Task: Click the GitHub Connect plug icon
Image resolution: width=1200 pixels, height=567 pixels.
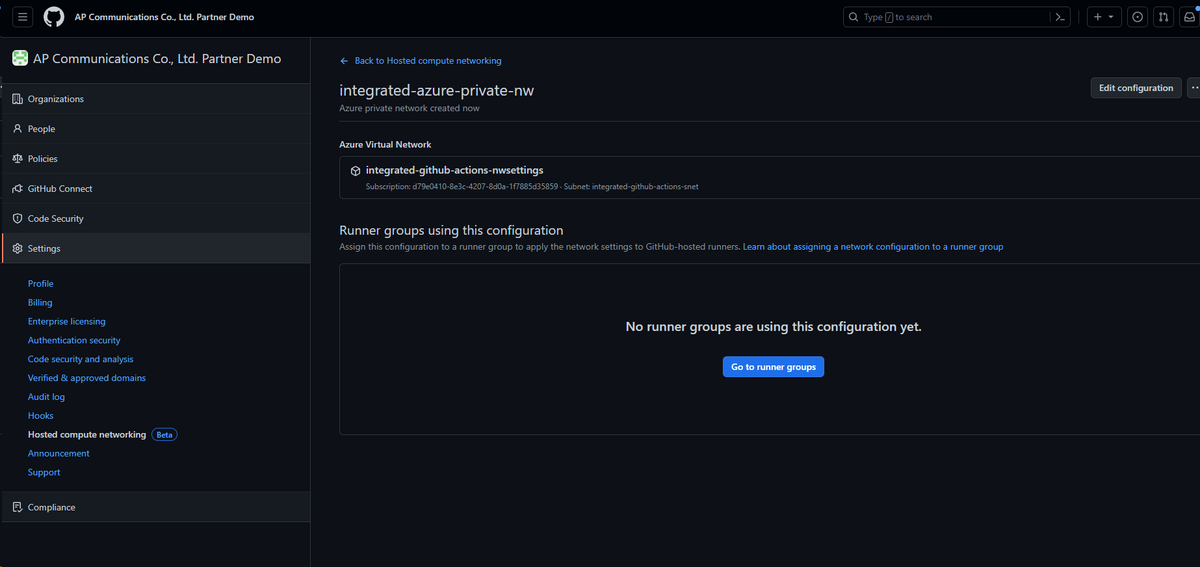Action: click(x=17, y=189)
